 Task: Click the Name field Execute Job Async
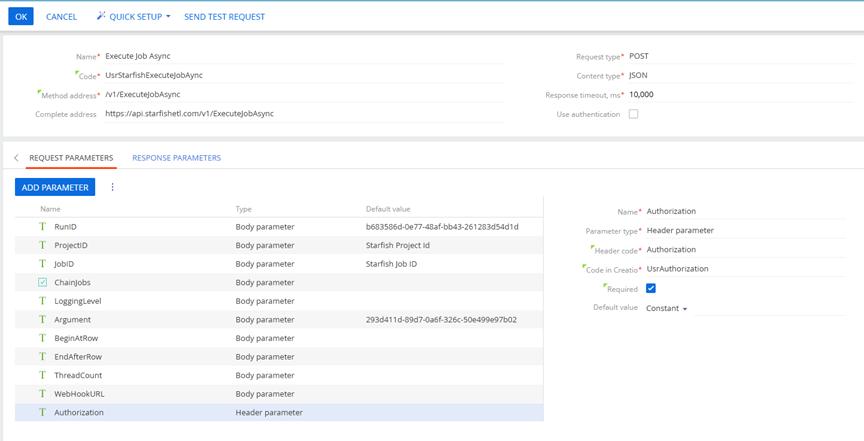(x=304, y=56)
